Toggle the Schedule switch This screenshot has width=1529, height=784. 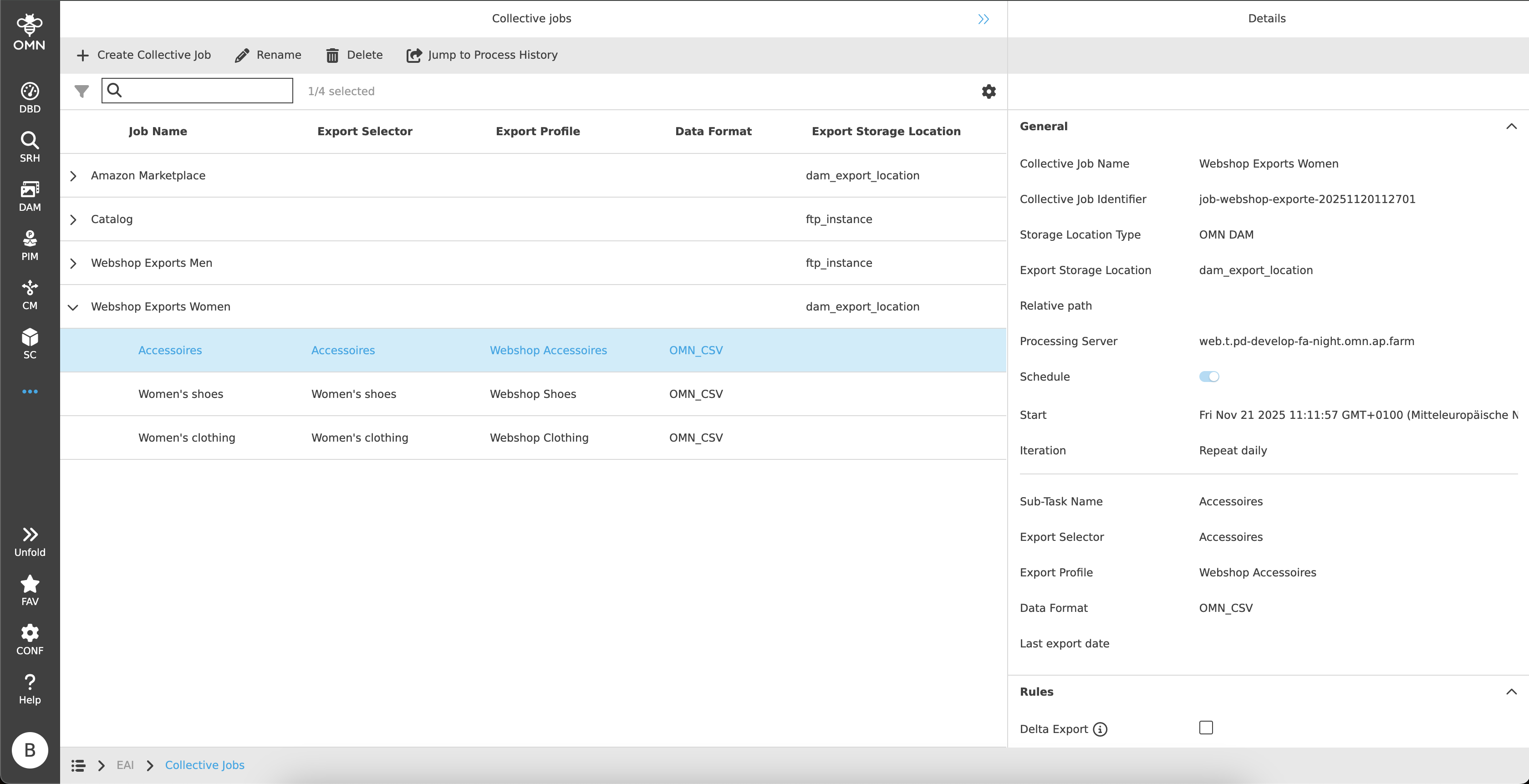(1208, 376)
